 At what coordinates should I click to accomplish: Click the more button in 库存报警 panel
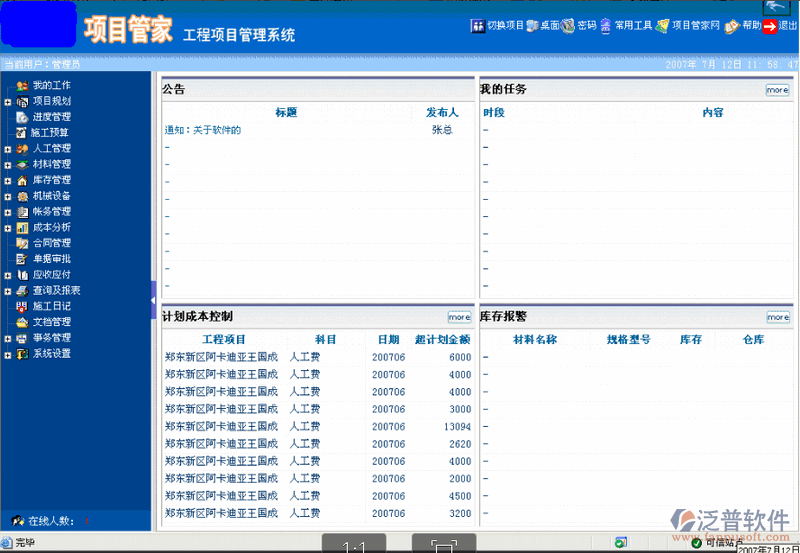[777, 317]
